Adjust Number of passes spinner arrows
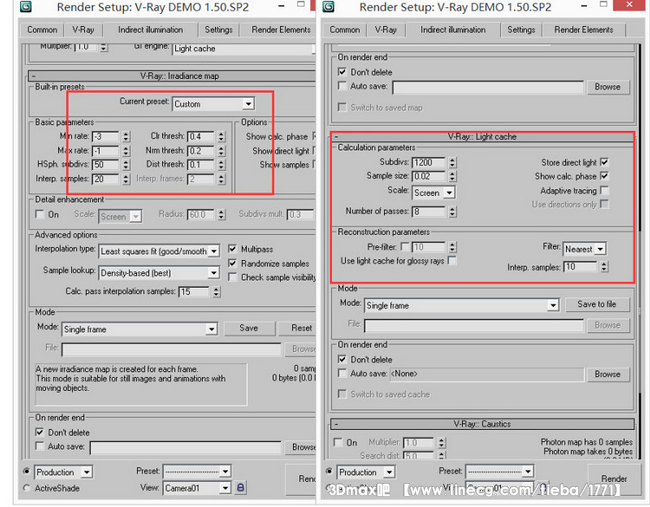The width and height of the screenshot is (650, 507). tap(453, 211)
